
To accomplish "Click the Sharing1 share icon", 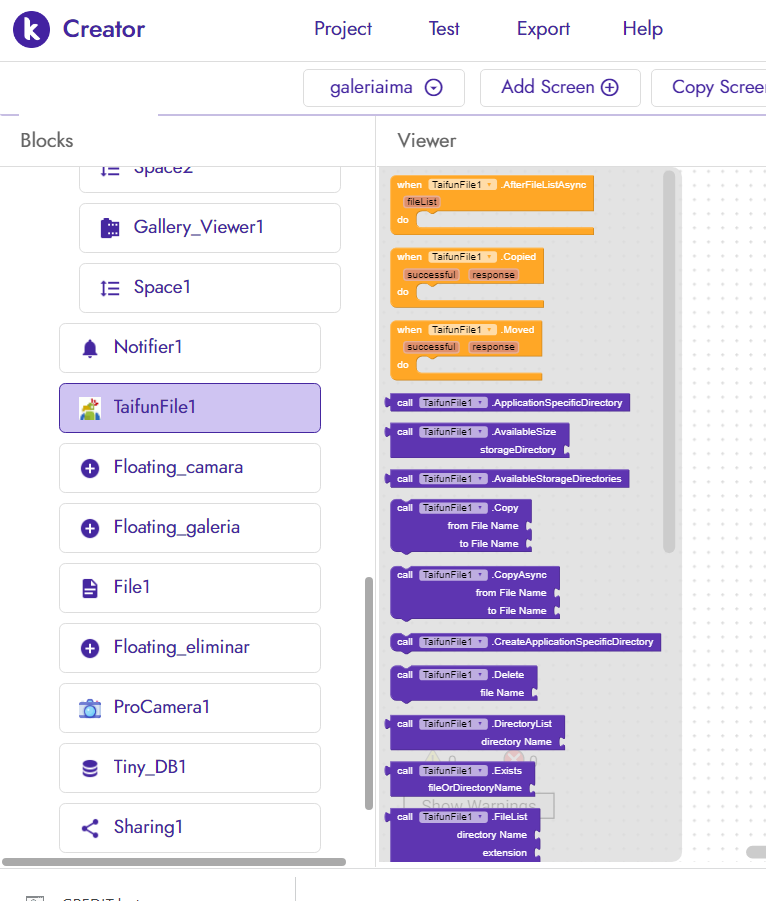I will point(90,828).
